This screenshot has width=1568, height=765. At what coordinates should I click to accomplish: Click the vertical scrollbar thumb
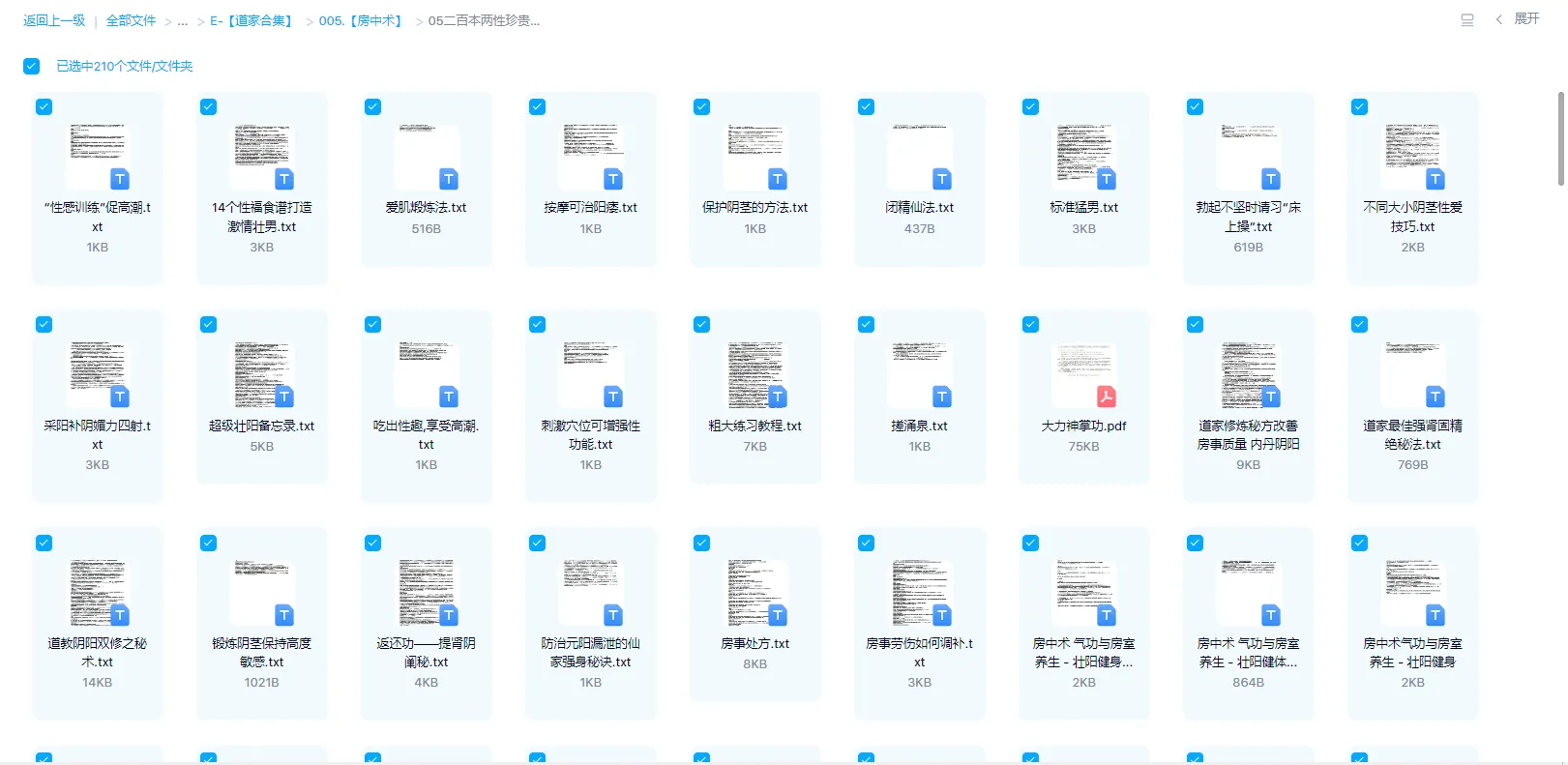pos(1561,138)
